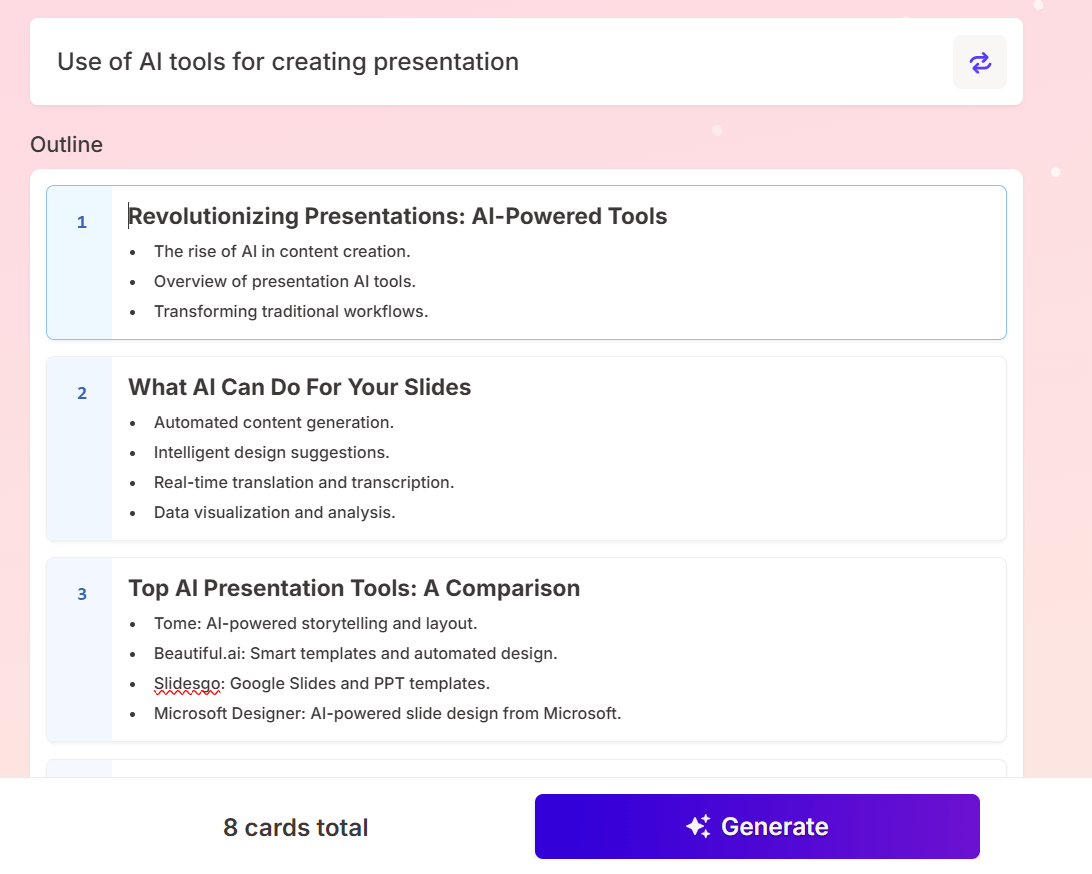
Task: Click the partially visible fourth outline card
Action: coord(526,772)
